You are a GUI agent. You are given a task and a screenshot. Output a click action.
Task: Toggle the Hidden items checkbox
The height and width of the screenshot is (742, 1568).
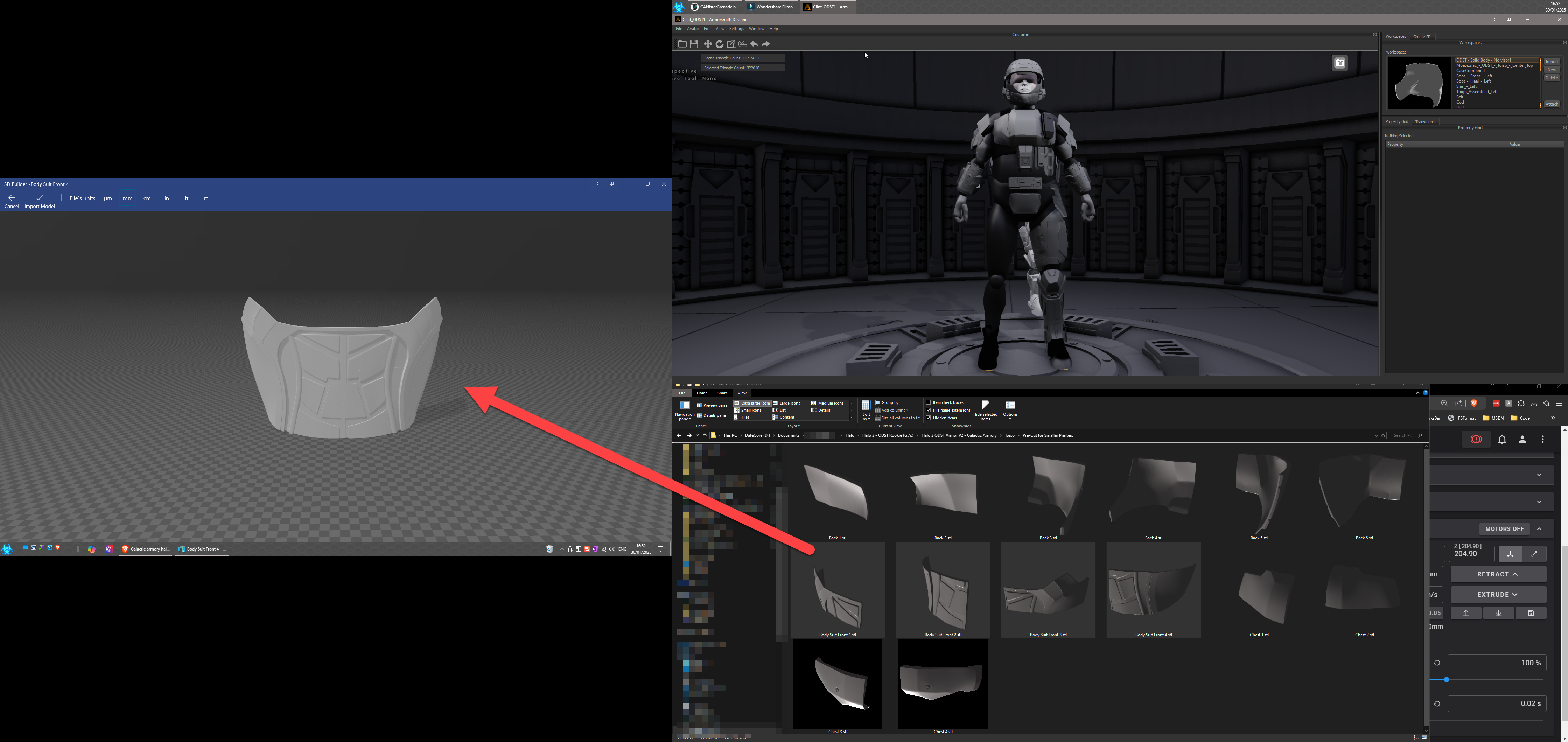(928, 418)
